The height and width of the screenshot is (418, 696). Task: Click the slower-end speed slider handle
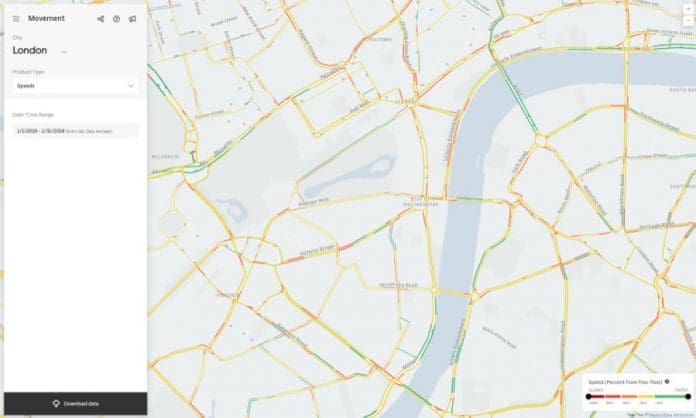pyautogui.click(x=589, y=396)
